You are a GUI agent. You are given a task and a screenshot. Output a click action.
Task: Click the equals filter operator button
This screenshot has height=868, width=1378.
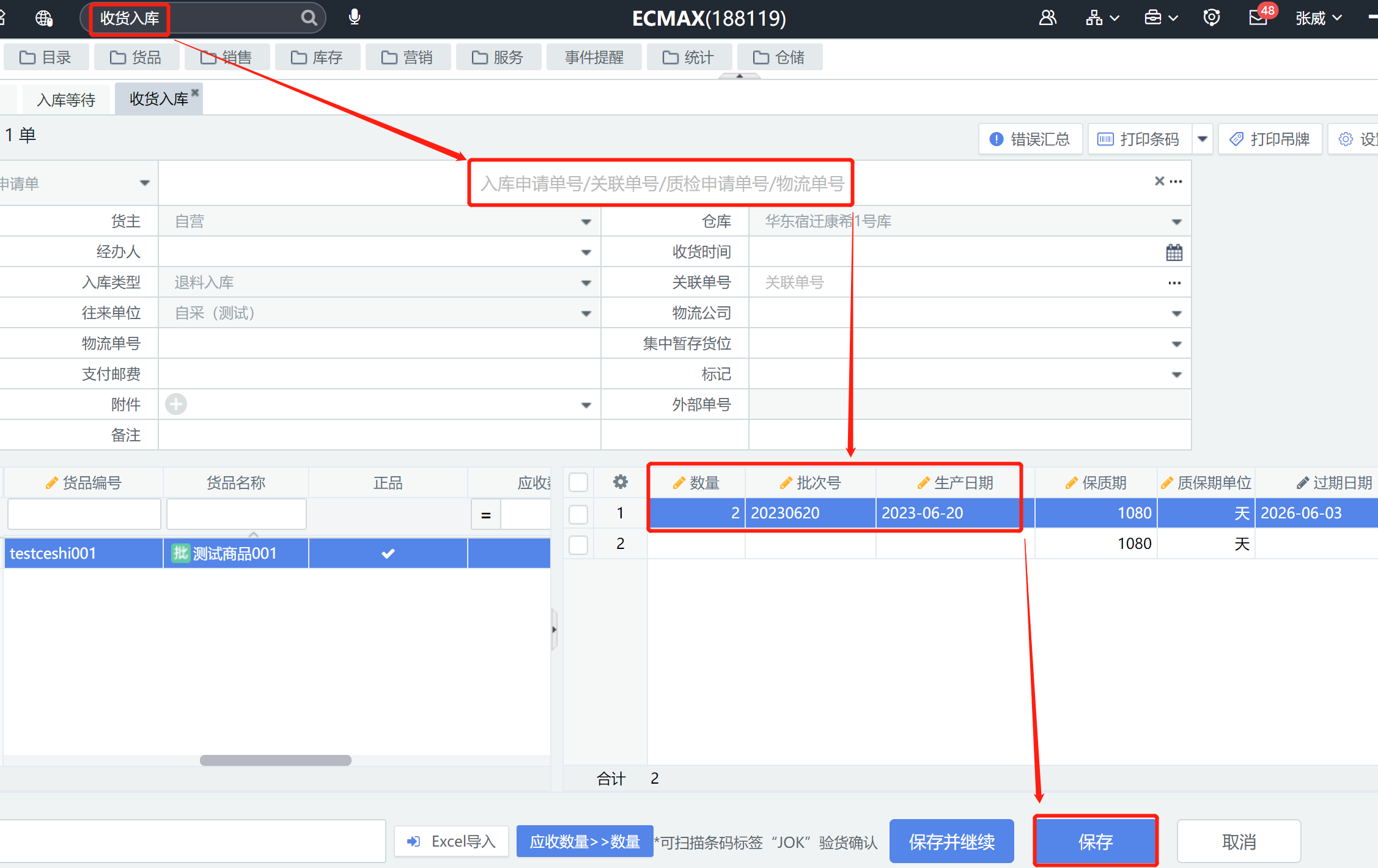(486, 515)
